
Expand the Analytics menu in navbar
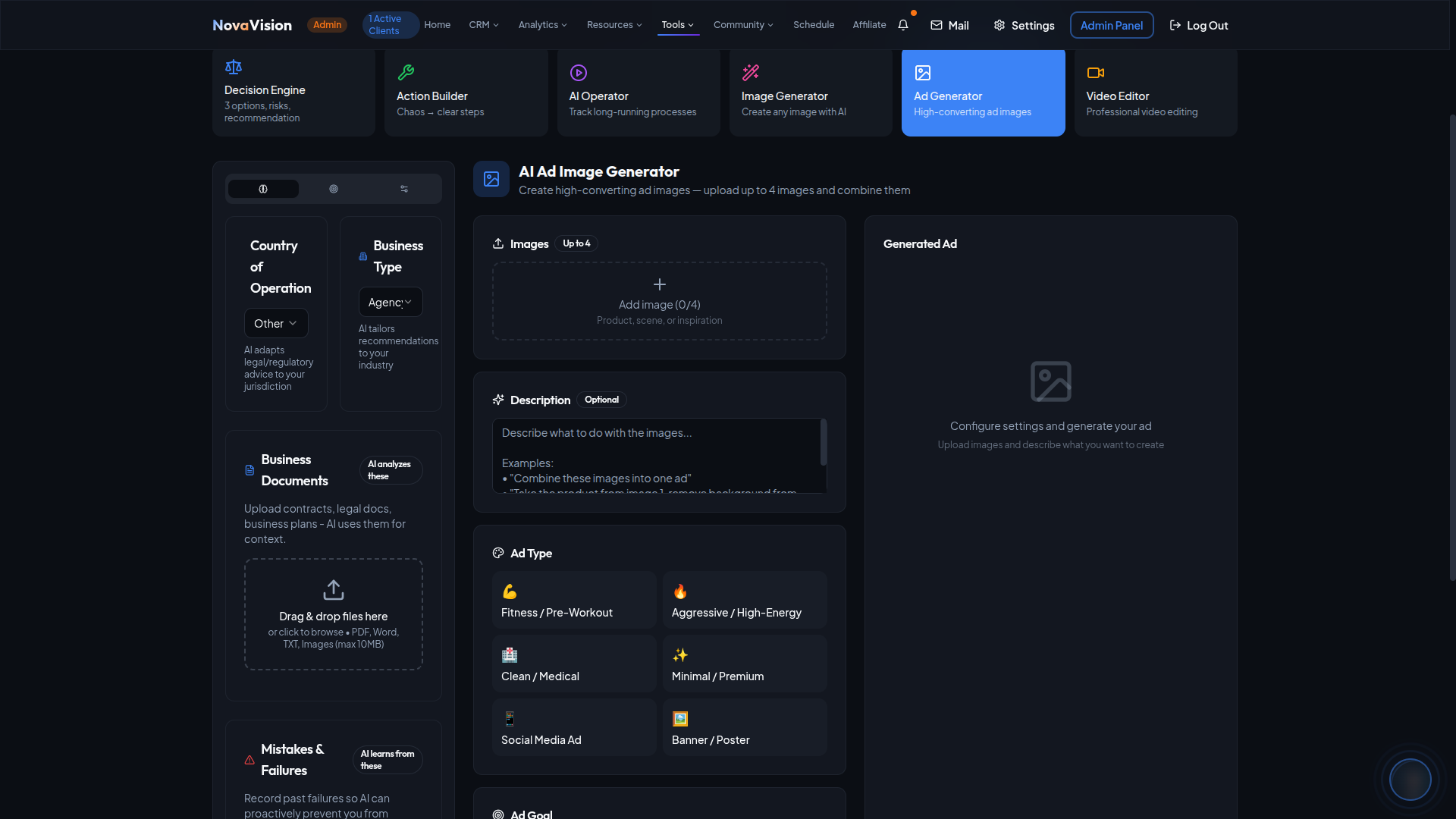pos(542,25)
